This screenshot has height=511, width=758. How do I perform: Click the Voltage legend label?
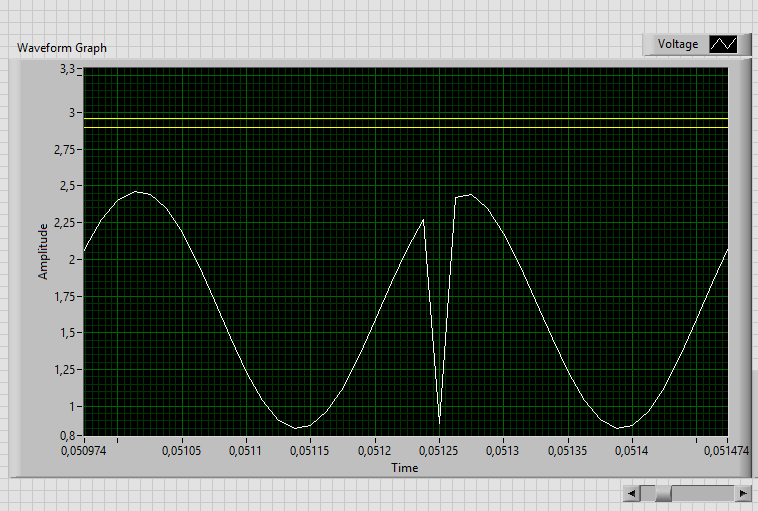pyautogui.click(x=678, y=44)
